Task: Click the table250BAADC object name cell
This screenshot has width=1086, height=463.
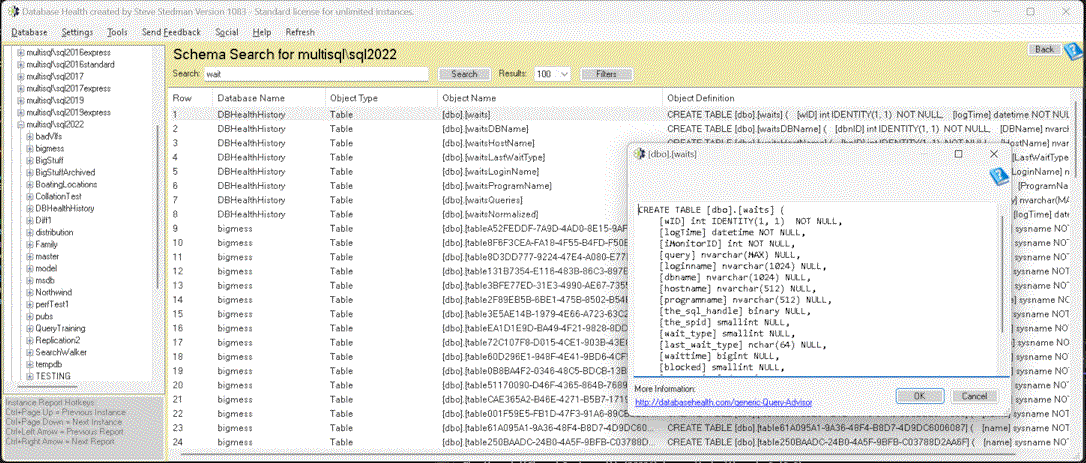Action: (551, 442)
